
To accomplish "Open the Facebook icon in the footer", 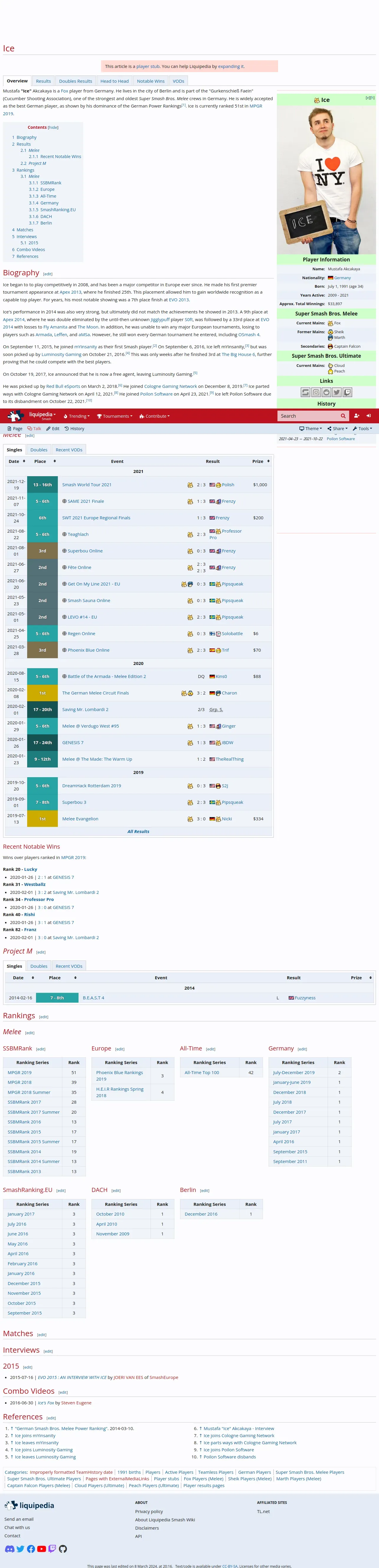I will pyautogui.click(x=30, y=1549).
